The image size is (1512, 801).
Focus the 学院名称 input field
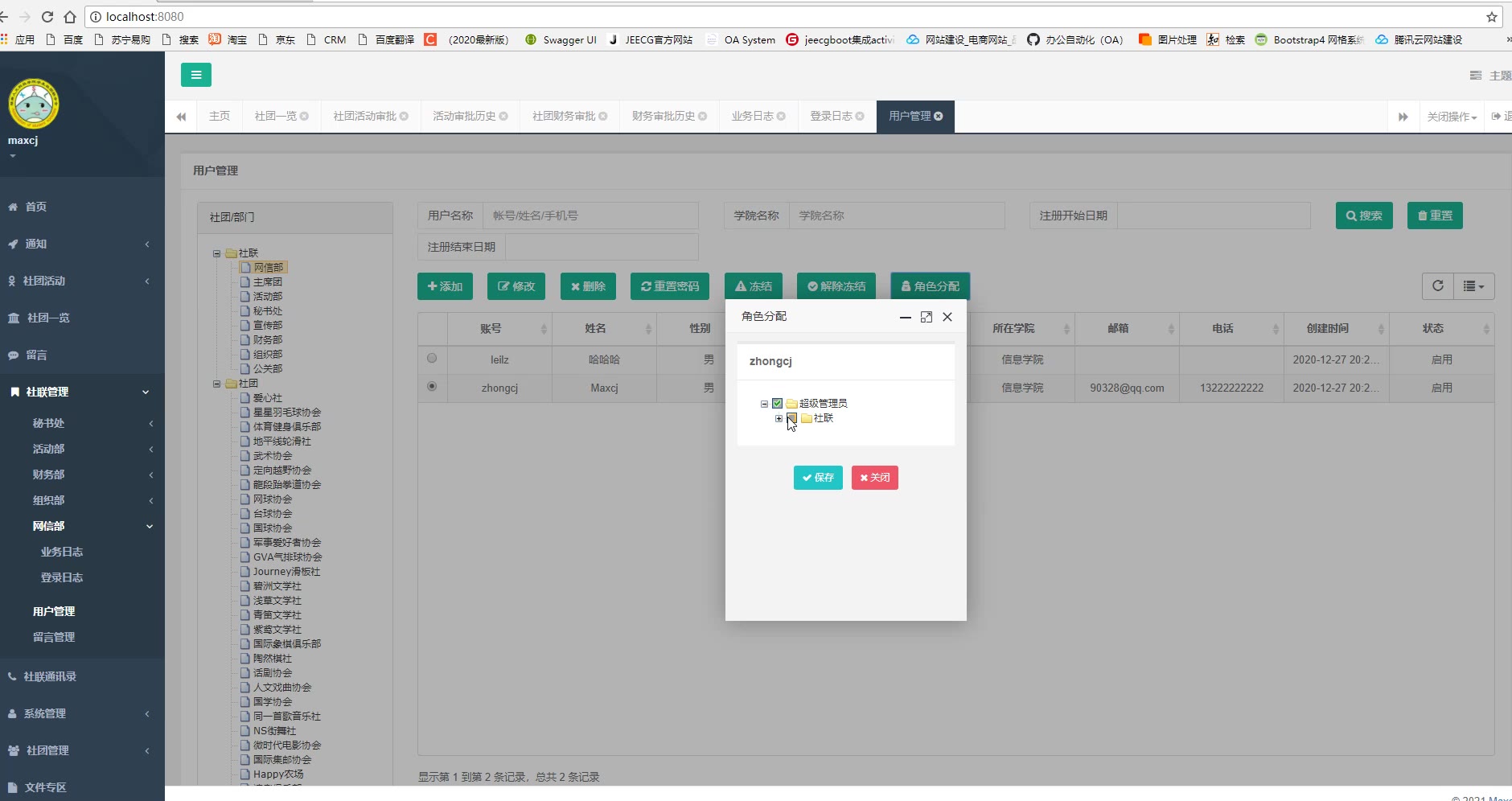[897, 216]
